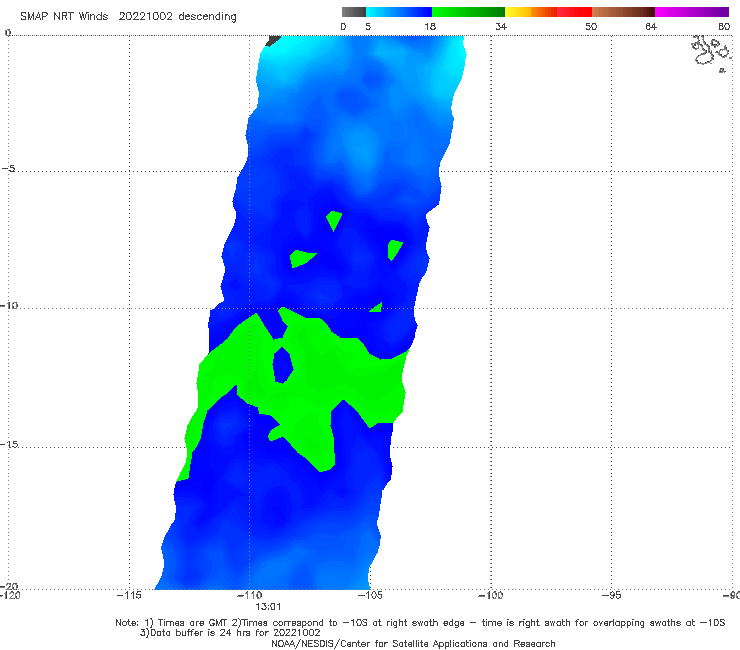Click the note 'Data buffer is 24 hrs for 20221002'
740x650 pixels.
(230, 633)
